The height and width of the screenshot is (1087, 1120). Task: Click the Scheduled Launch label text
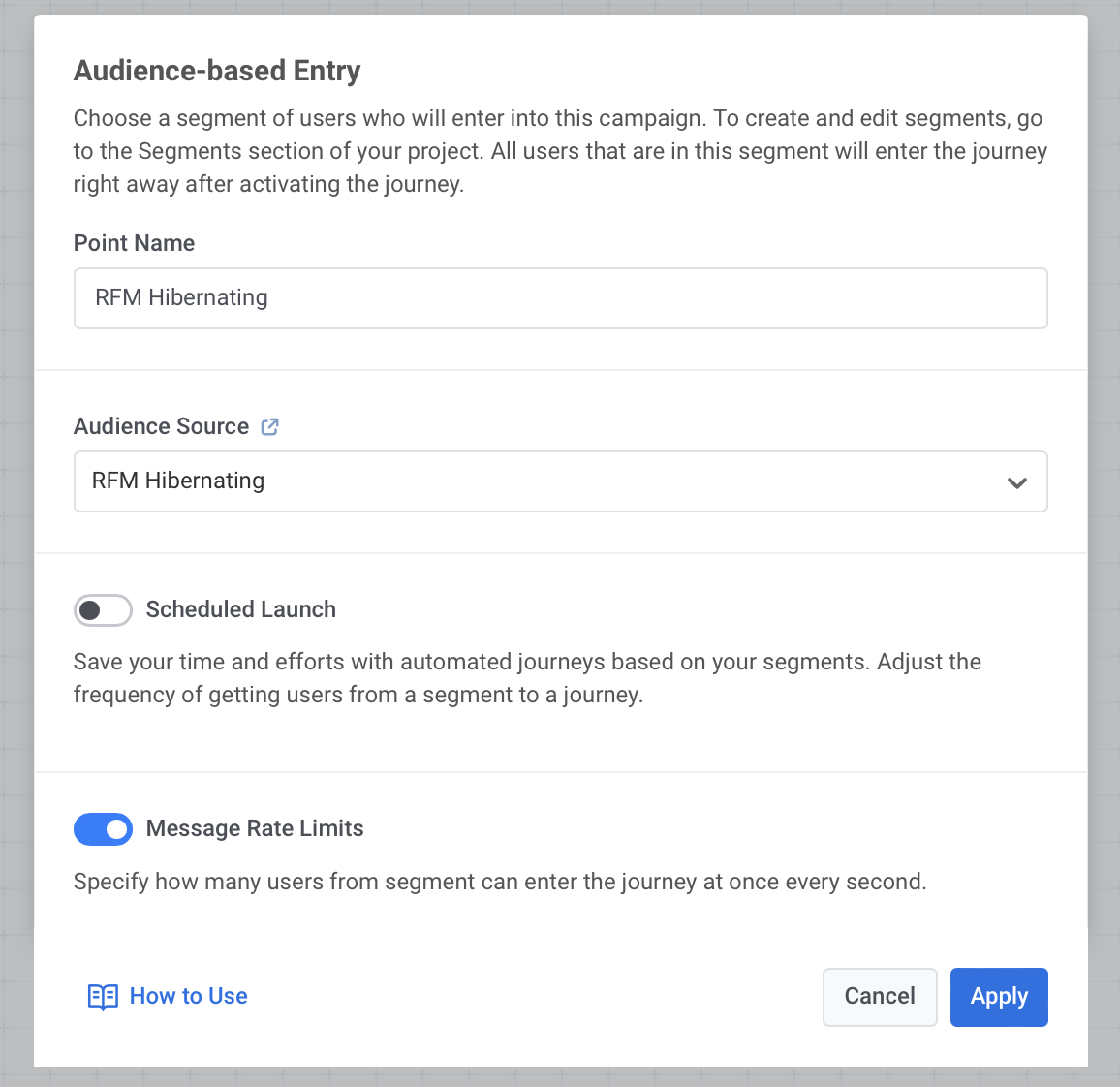[240, 610]
